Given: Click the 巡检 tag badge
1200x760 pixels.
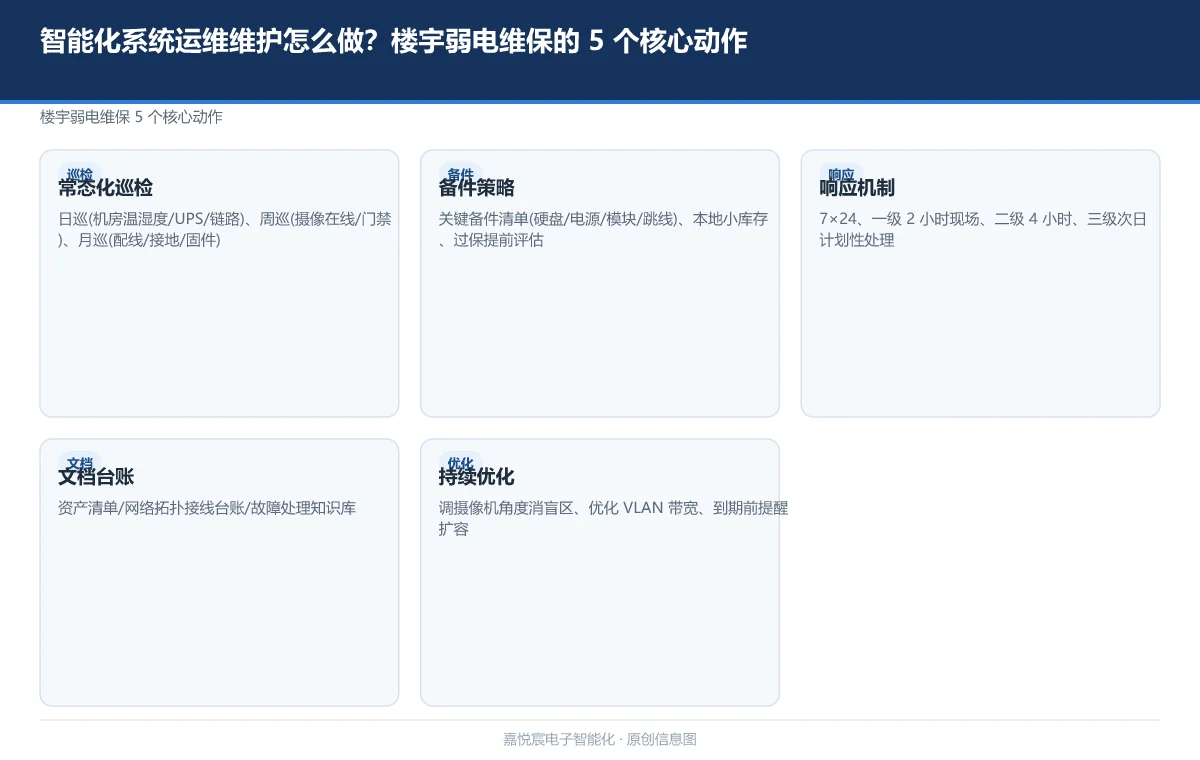Looking at the screenshot, I should pyautogui.click(x=80, y=174).
